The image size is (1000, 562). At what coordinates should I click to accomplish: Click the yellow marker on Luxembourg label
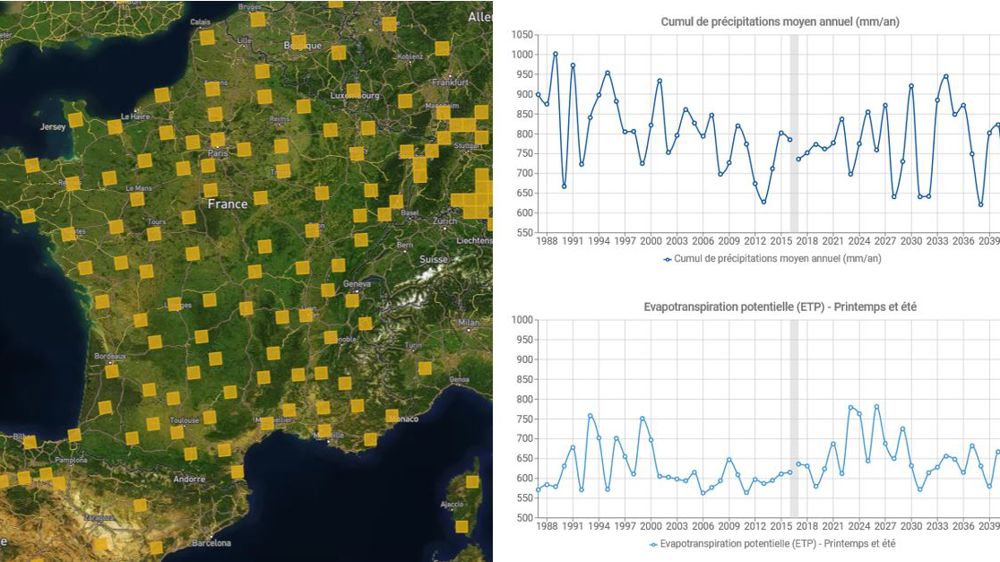pyautogui.click(x=353, y=91)
